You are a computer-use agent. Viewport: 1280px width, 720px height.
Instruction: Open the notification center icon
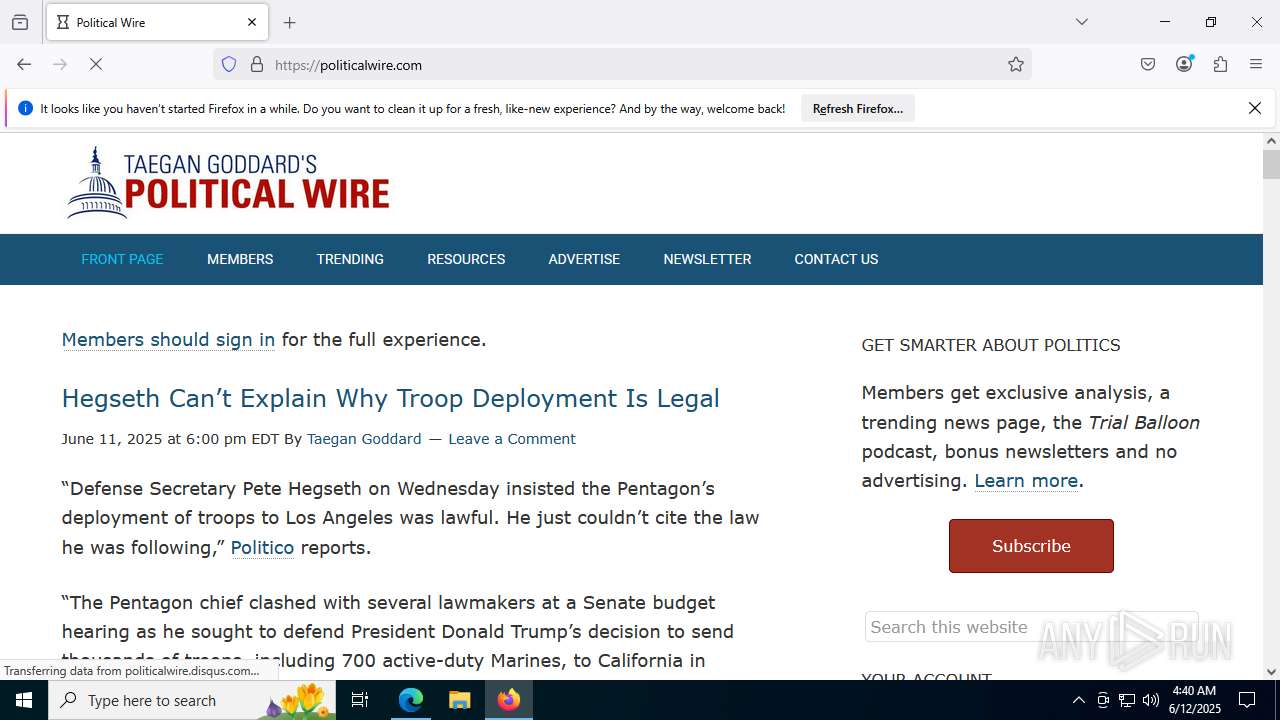tap(1248, 700)
